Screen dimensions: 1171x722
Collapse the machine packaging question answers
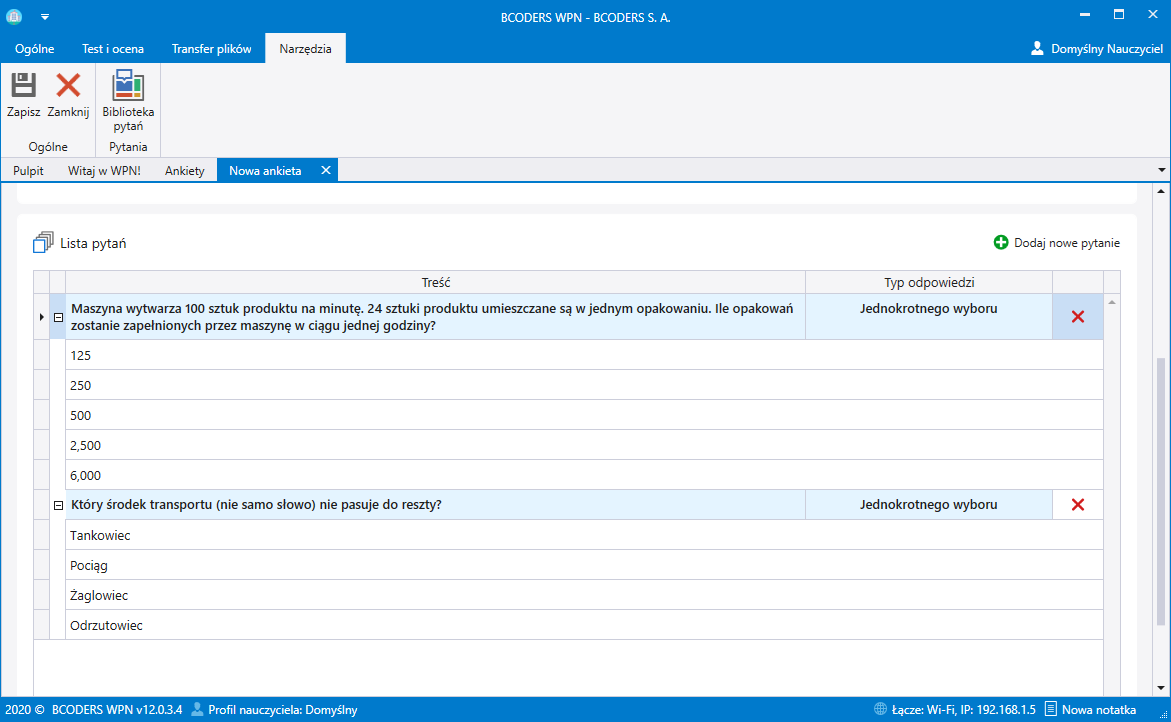58,317
